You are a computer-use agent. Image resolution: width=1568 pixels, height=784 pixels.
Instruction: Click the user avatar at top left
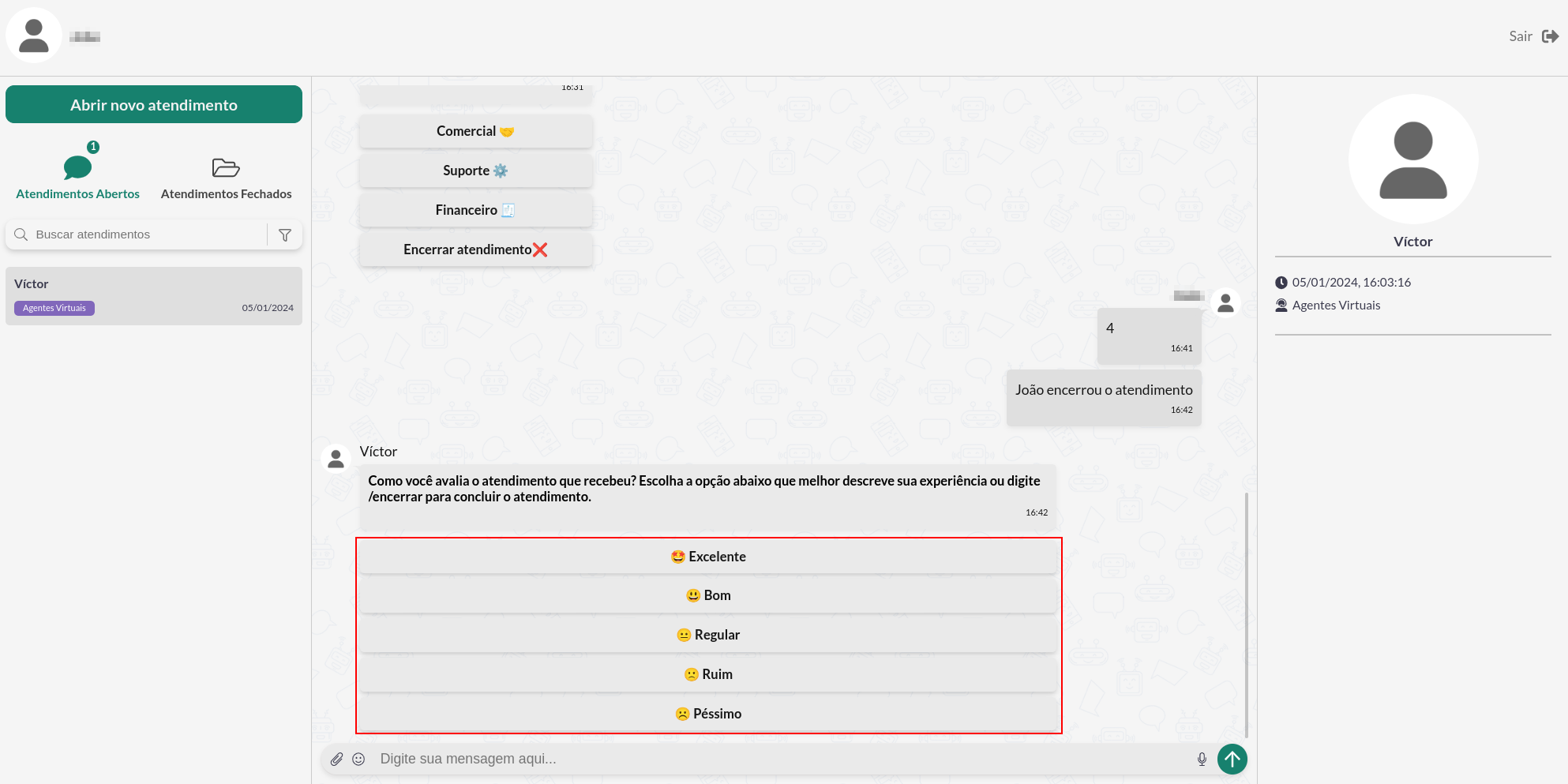tap(34, 36)
